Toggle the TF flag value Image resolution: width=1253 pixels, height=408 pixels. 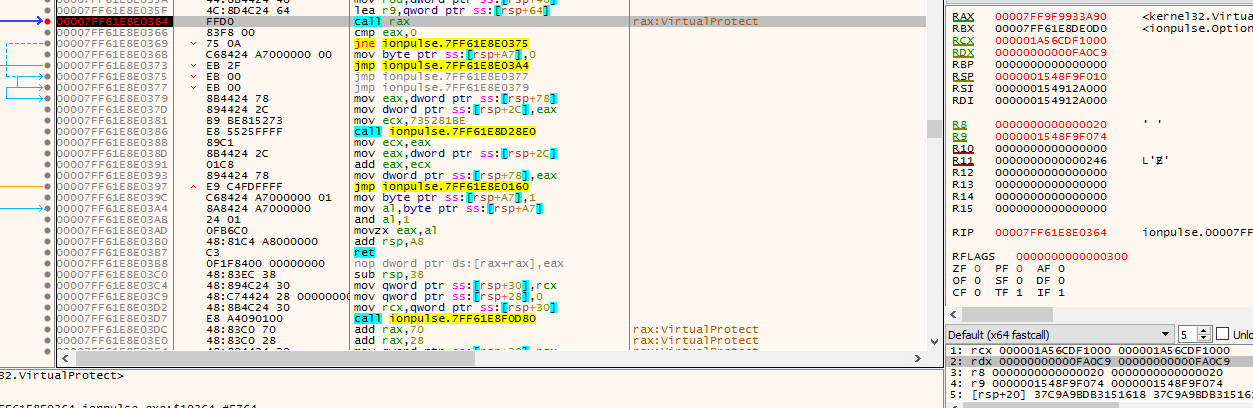(1019, 293)
